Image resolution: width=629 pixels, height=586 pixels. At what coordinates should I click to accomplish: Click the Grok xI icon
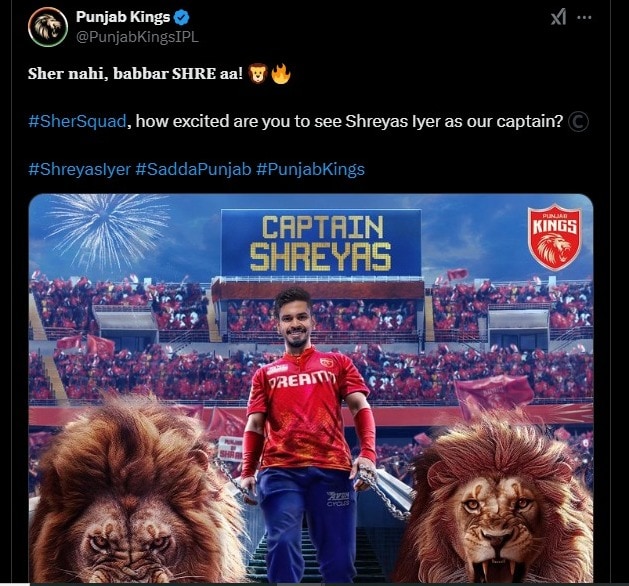click(x=558, y=17)
